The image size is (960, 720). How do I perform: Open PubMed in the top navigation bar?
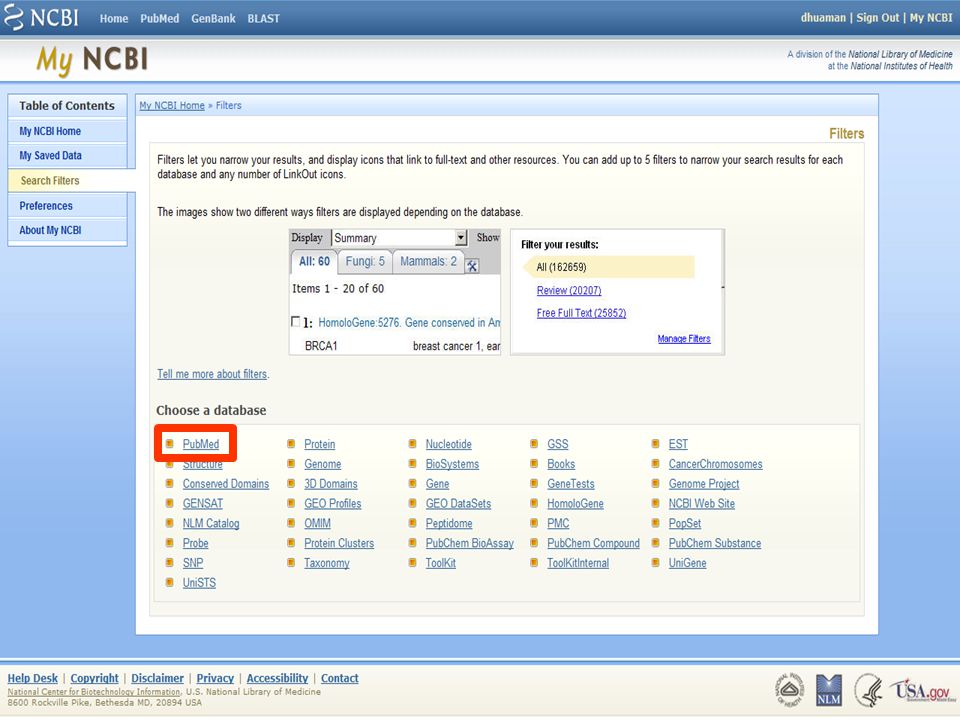(160, 18)
